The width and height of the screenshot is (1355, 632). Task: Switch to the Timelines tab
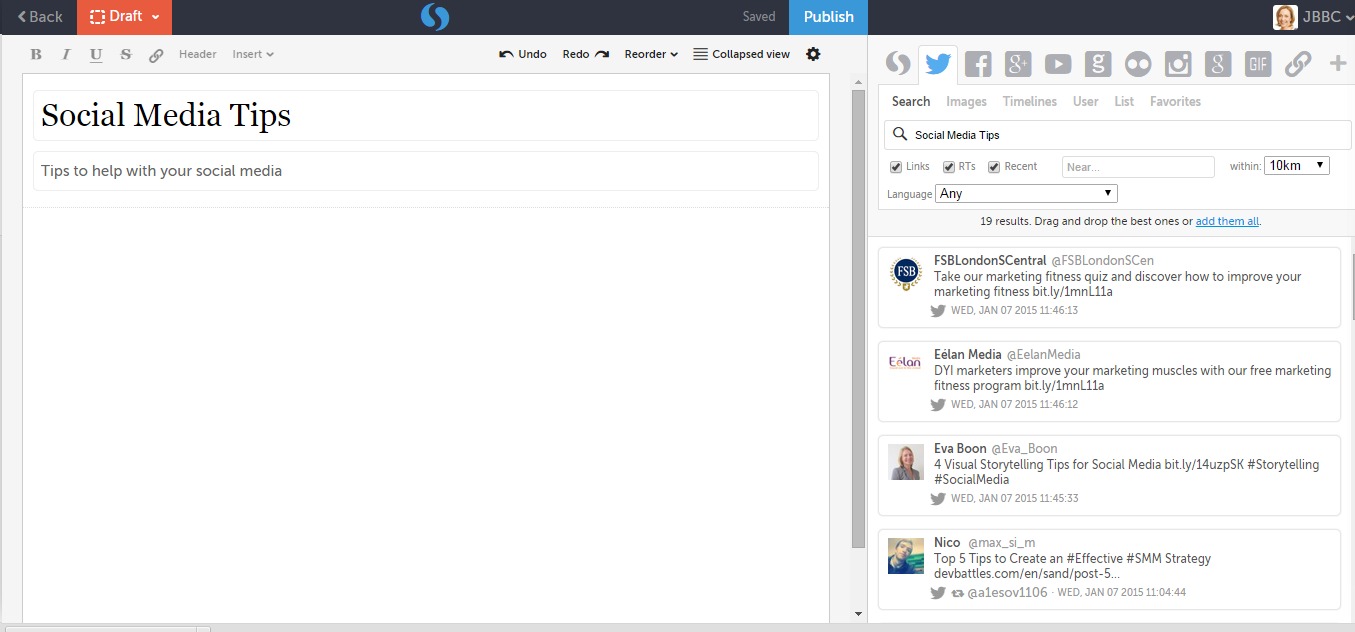tap(1029, 101)
